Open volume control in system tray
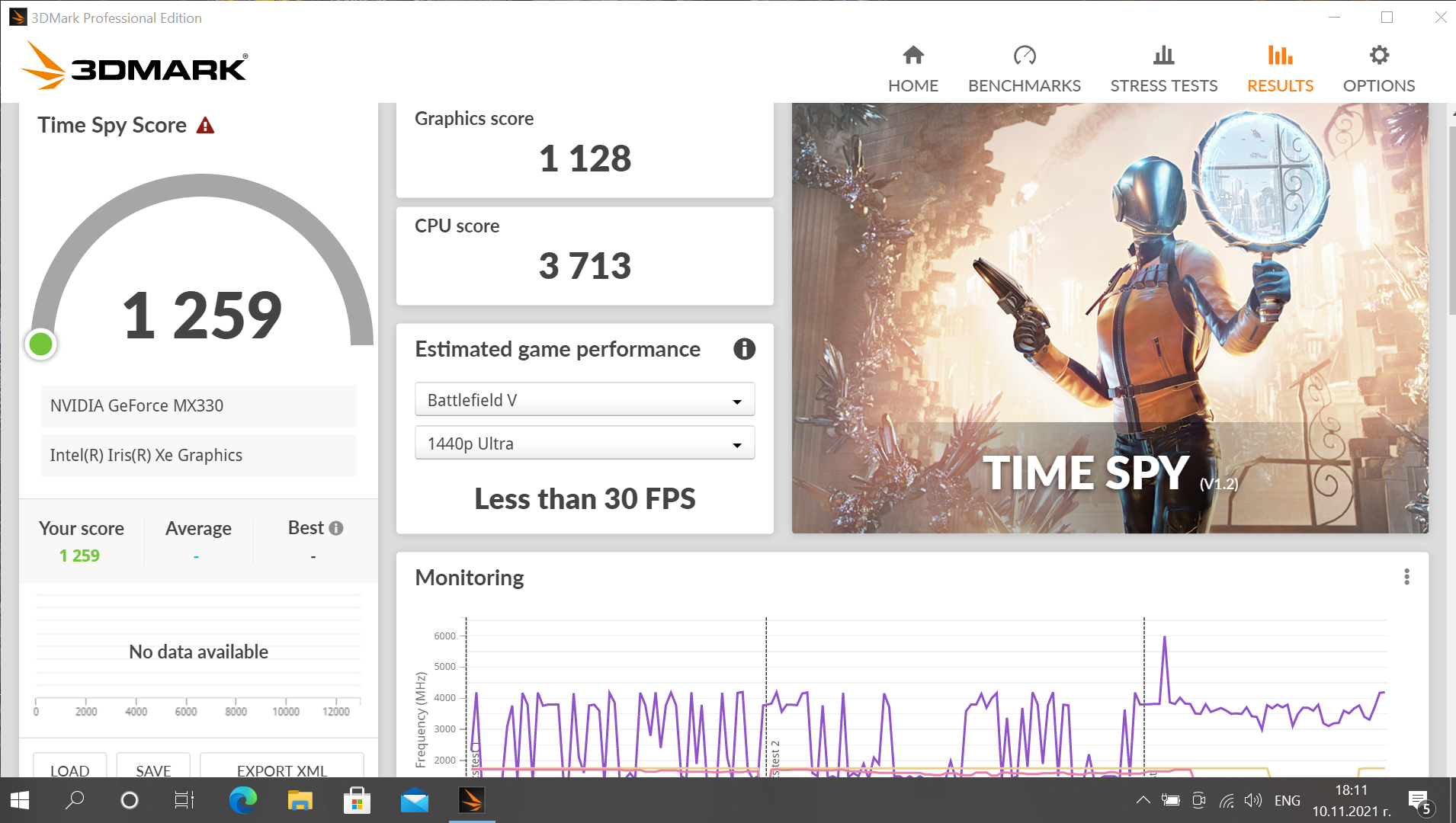 coord(1252,800)
